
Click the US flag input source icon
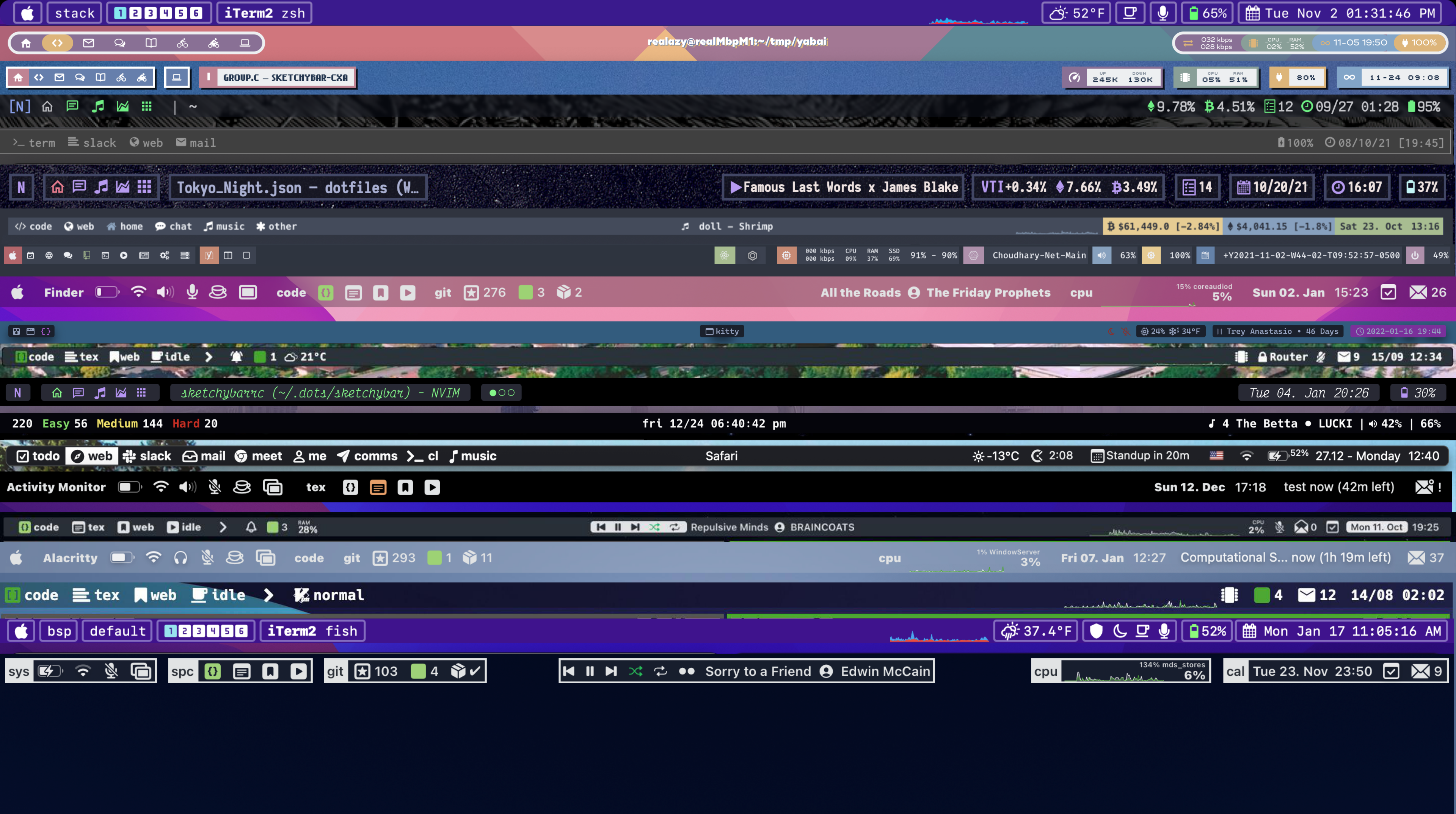point(1216,456)
